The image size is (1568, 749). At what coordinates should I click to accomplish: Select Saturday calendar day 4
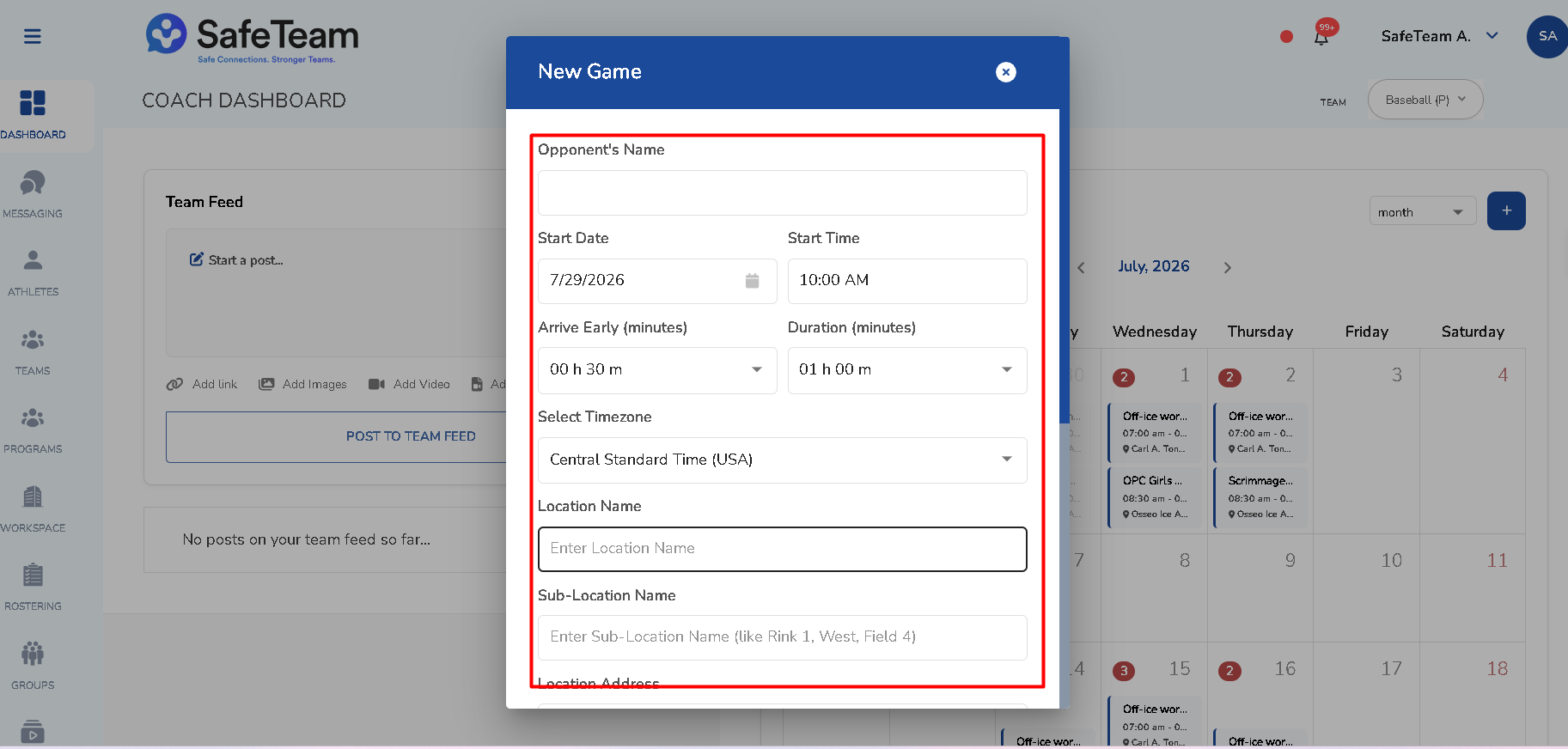pyautogui.click(x=1503, y=375)
